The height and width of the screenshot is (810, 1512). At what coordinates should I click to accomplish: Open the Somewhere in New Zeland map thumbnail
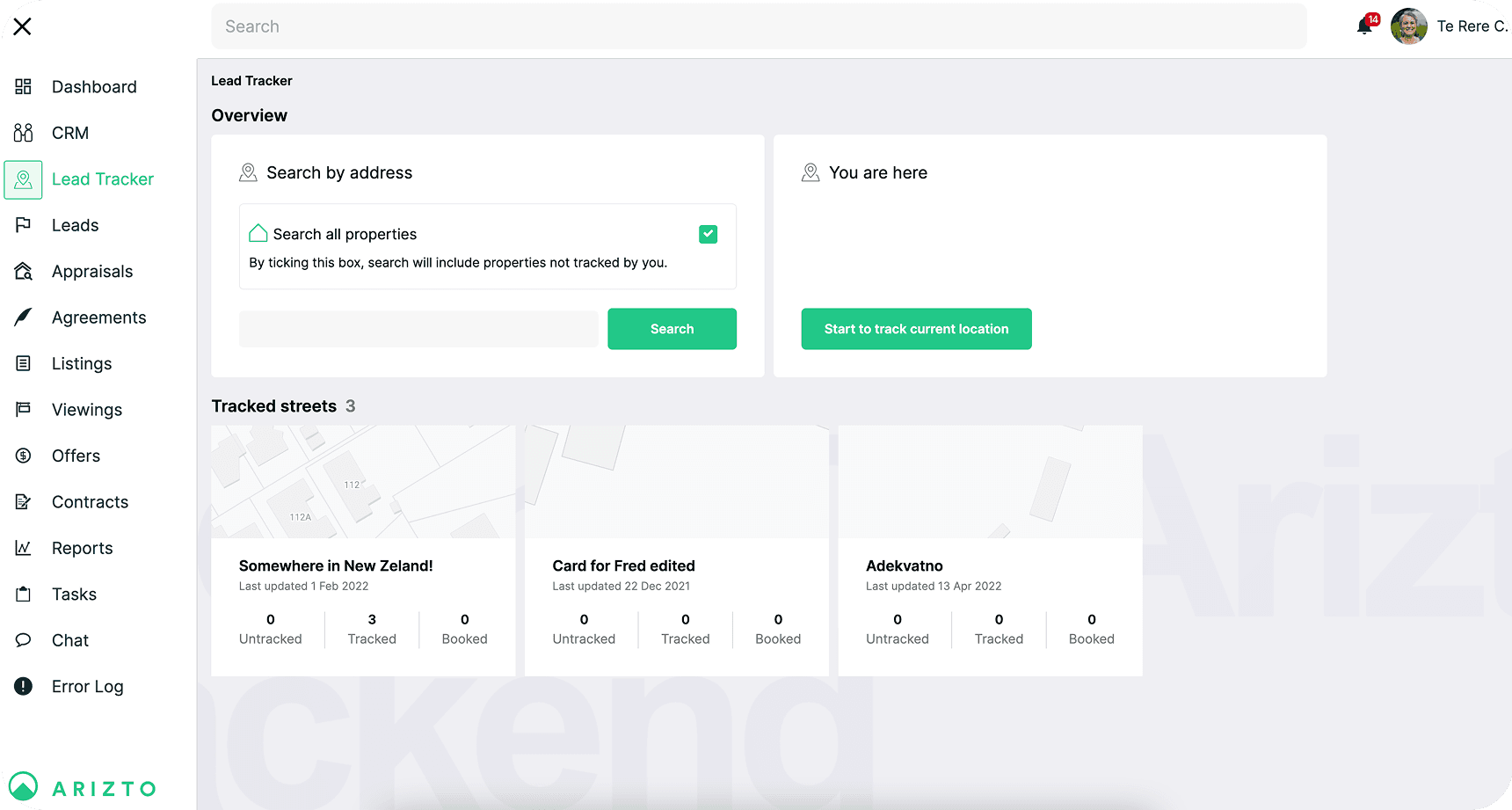[363, 482]
